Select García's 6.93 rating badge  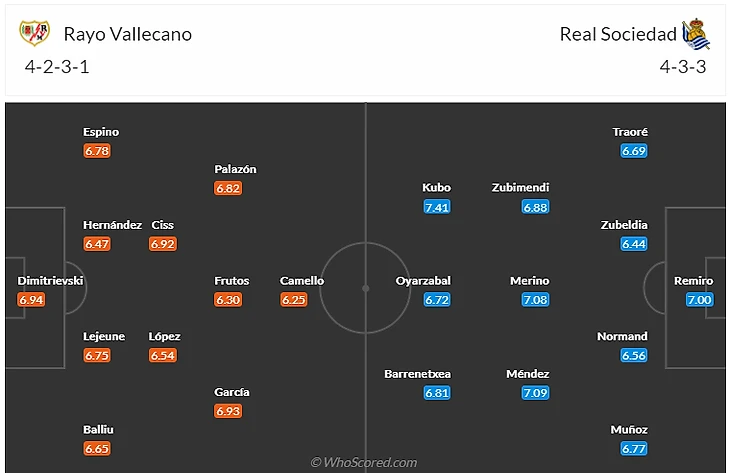click(x=228, y=411)
